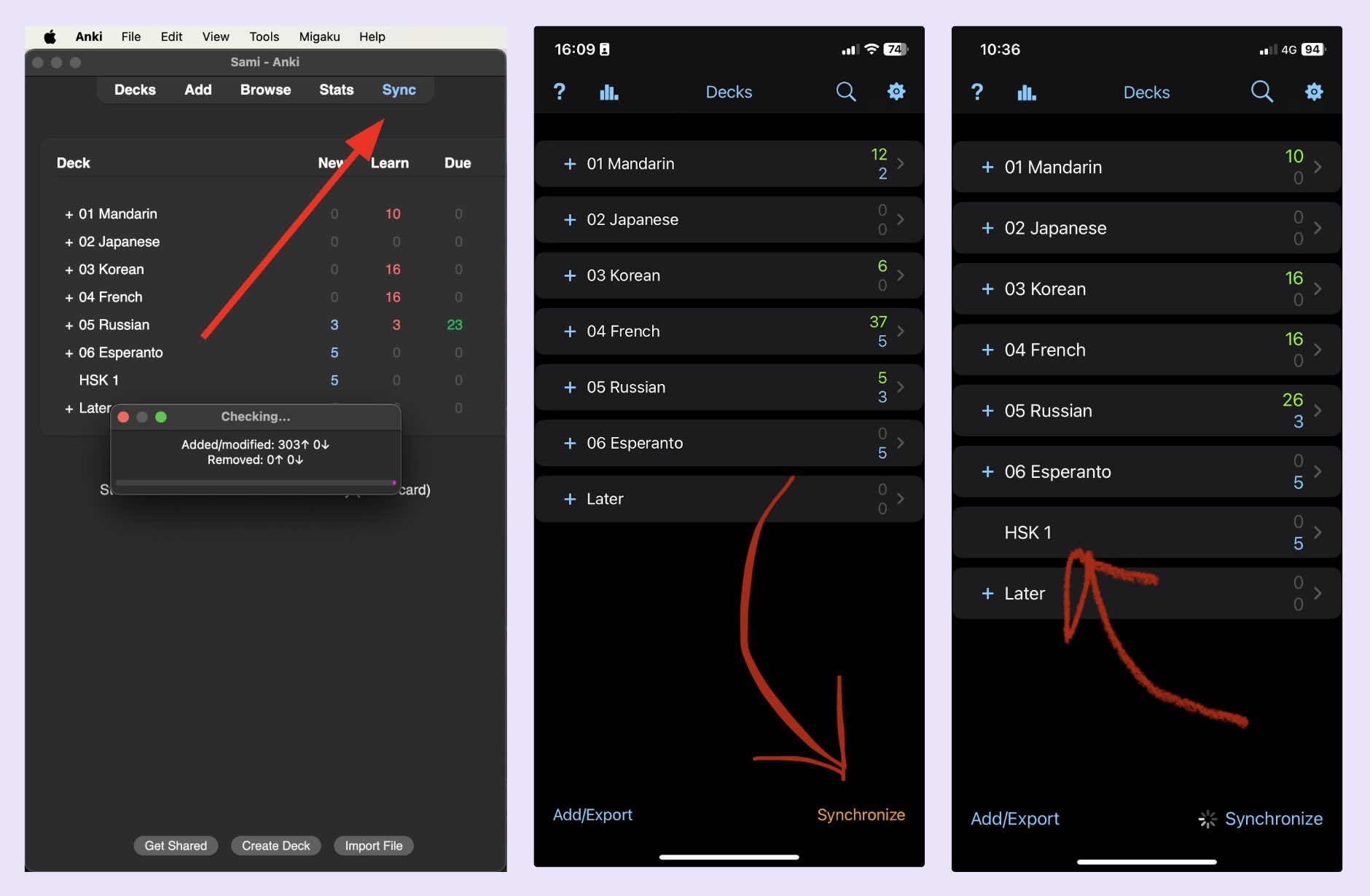Tap Synchronize on the middle phone screen
Screen dimensions: 1370x896
(861, 814)
